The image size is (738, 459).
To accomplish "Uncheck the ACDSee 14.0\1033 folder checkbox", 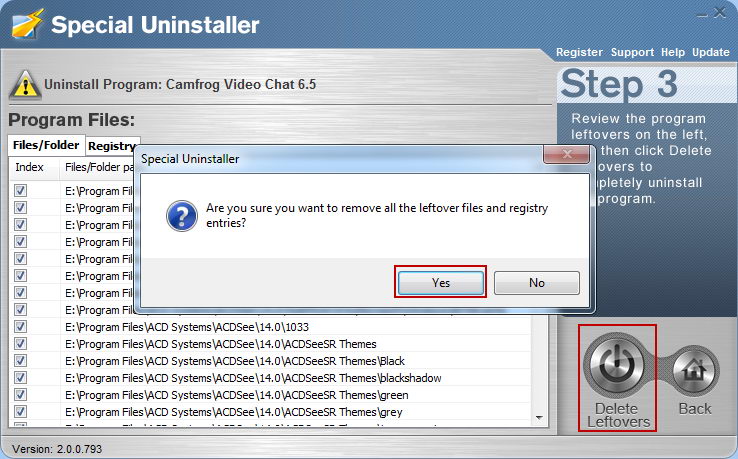I will coord(20,327).
